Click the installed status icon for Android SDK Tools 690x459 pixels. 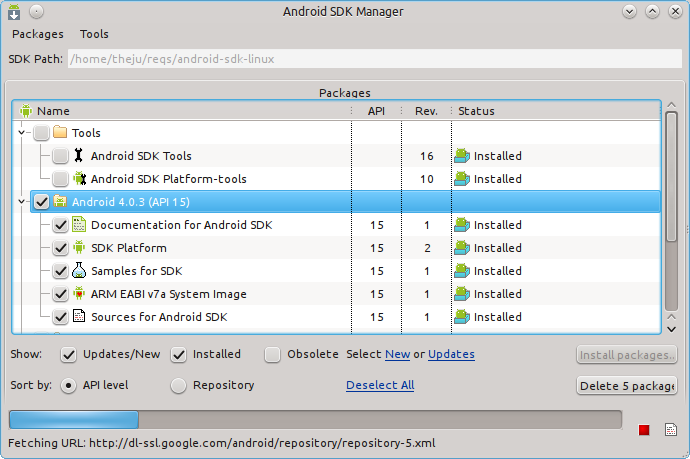click(462, 156)
